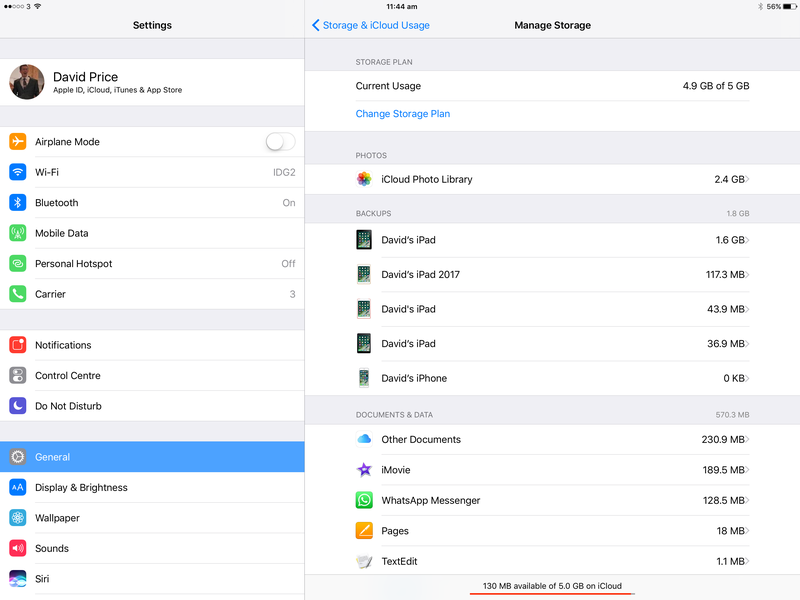Viewport: 800px width, 600px height.
Task: Open the 0 KB iPhone backup chevron
Action: (x=747, y=378)
